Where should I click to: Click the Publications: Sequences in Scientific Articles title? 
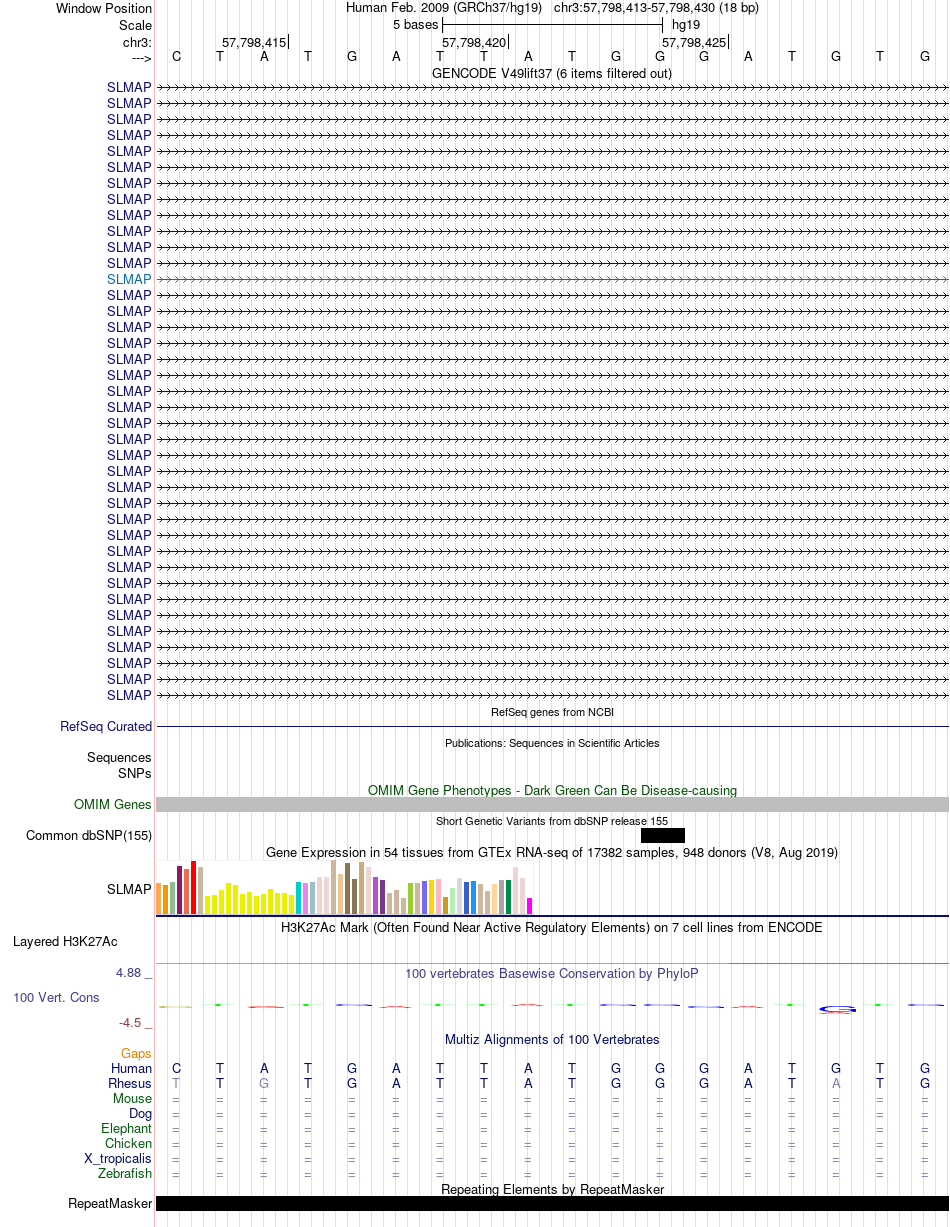[552, 743]
